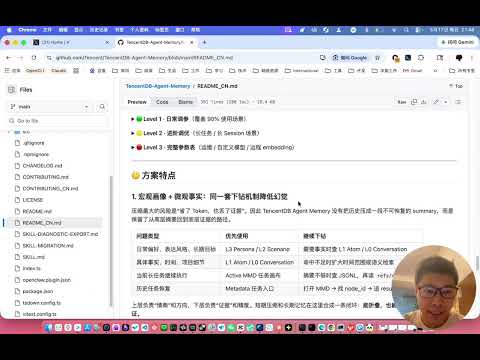
Task: Open Chrome side panel icon
Action: click(x=440, y=58)
